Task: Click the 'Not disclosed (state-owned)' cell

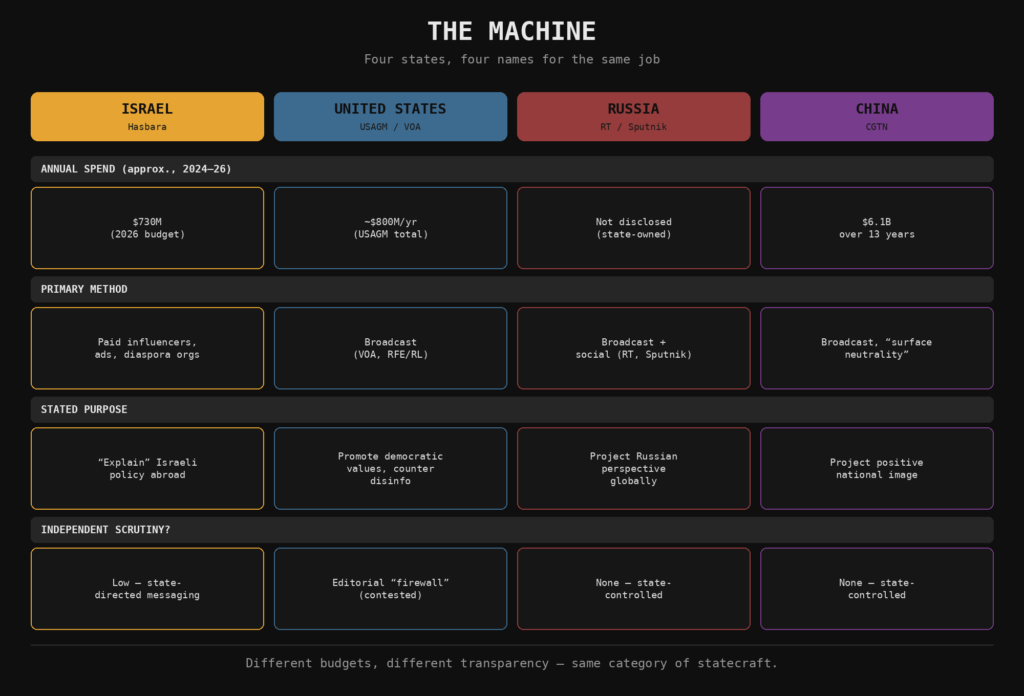Action: click(x=633, y=228)
